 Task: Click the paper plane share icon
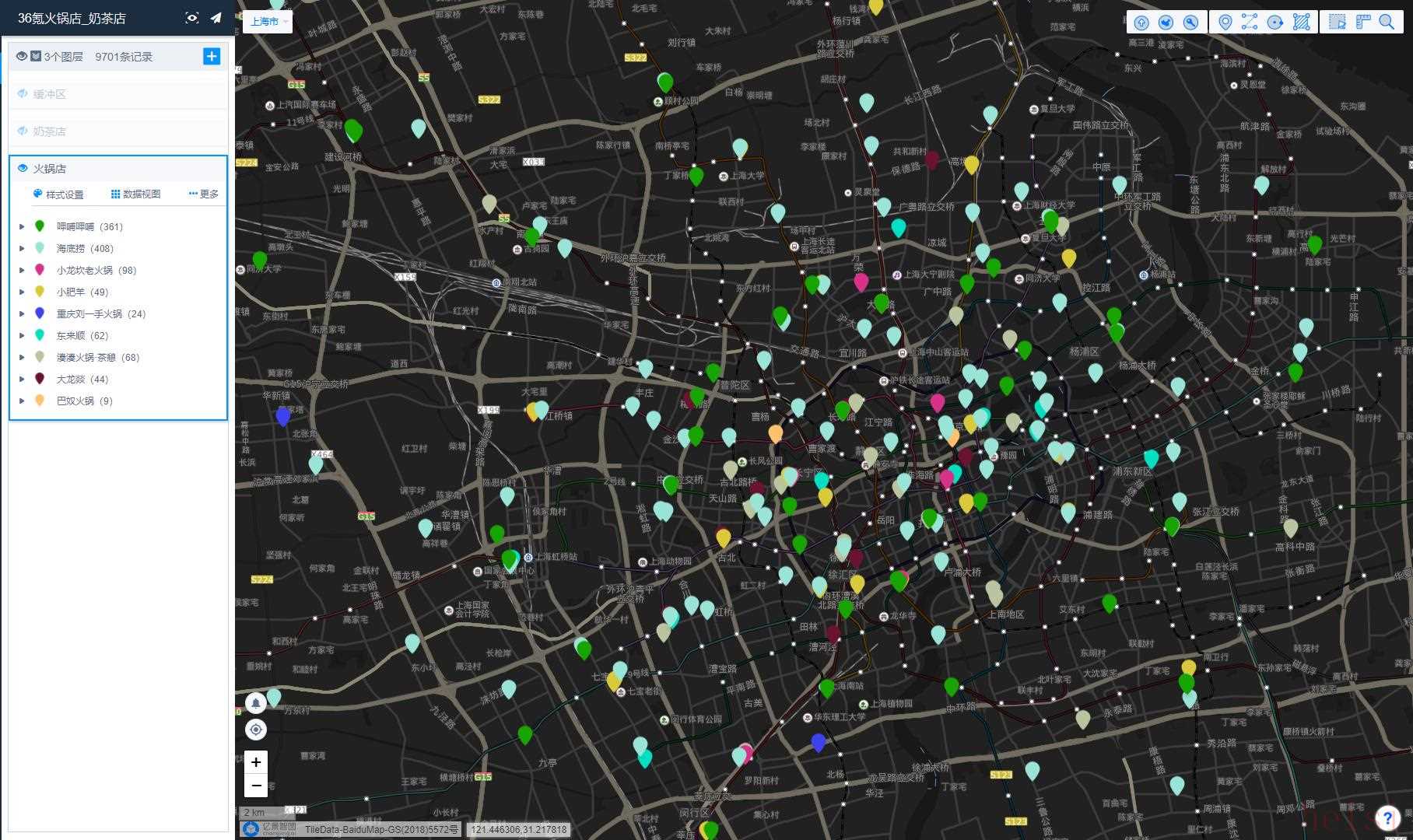pyautogui.click(x=216, y=18)
